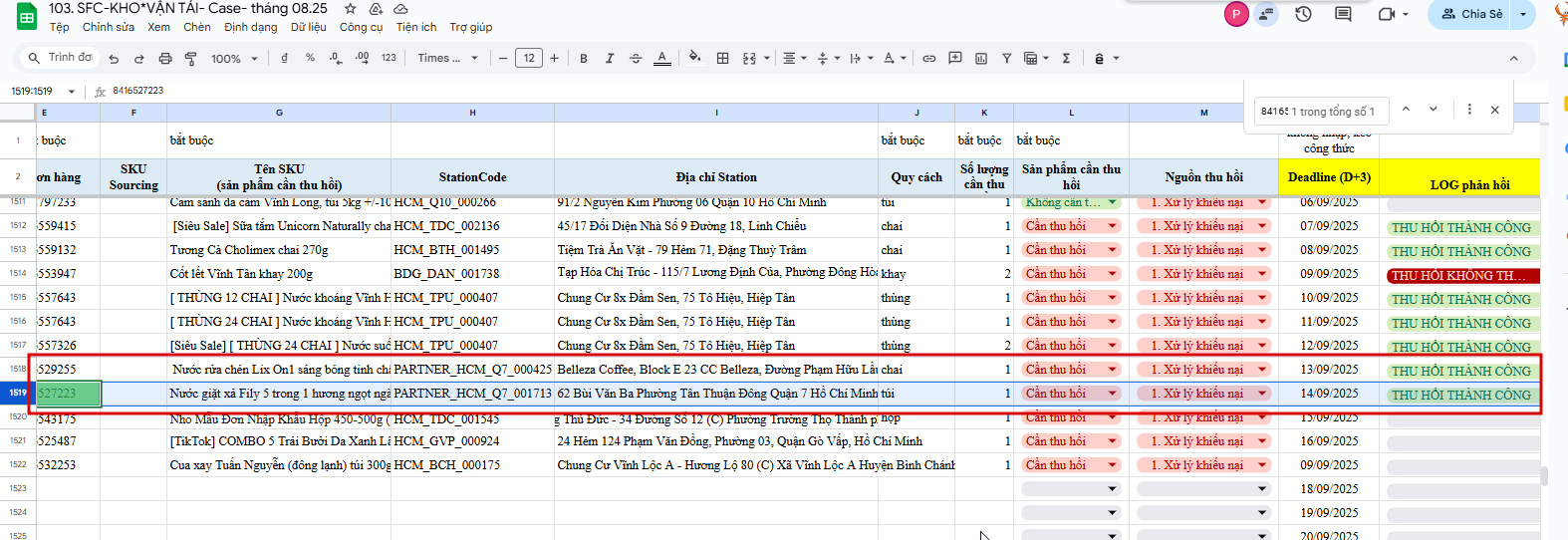Image resolution: width=1568 pixels, height=540 pixels.
Task: Decrease the font size
Action: 503,58
